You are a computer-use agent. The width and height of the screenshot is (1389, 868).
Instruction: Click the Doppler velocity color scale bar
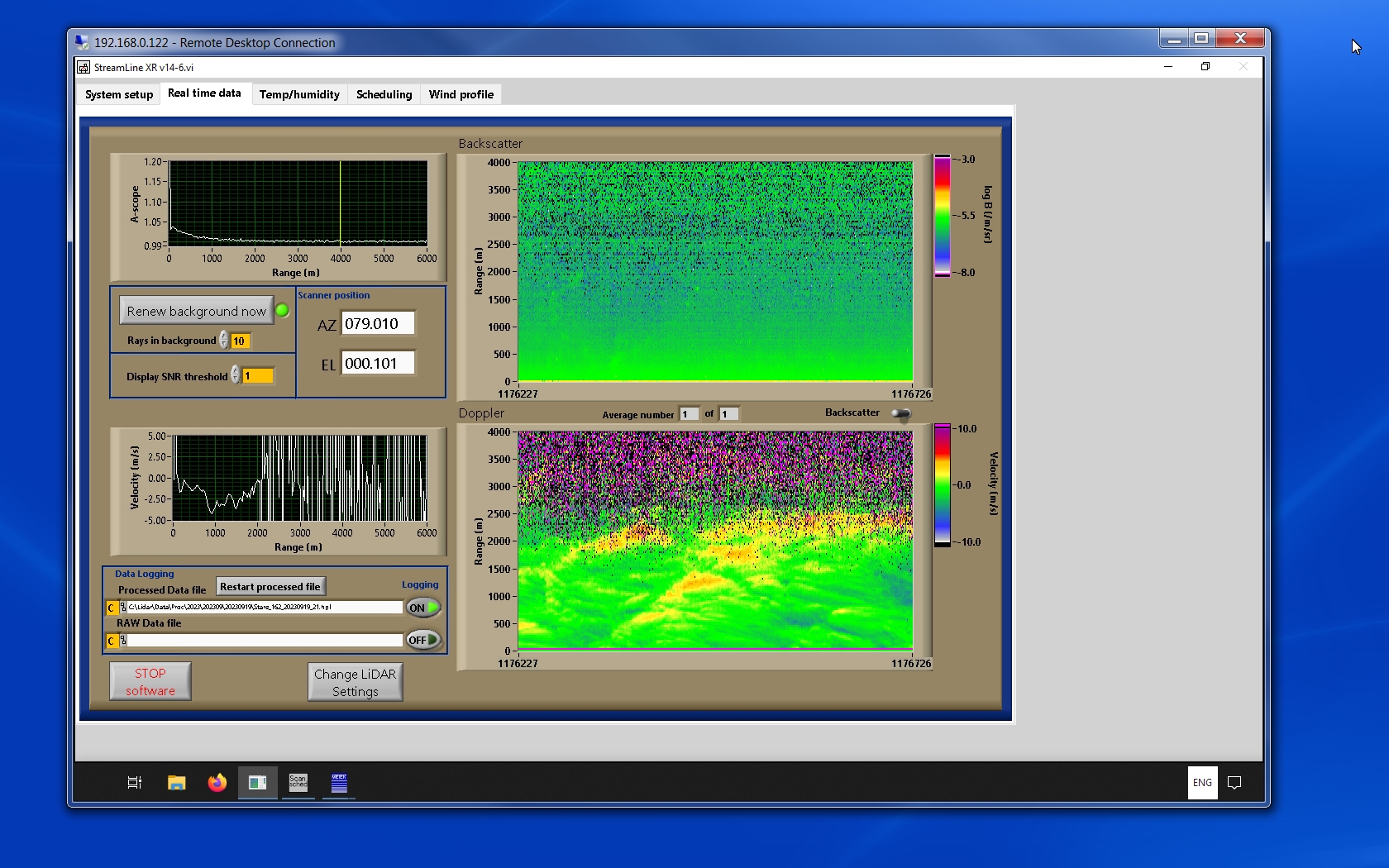coord(942,485)
